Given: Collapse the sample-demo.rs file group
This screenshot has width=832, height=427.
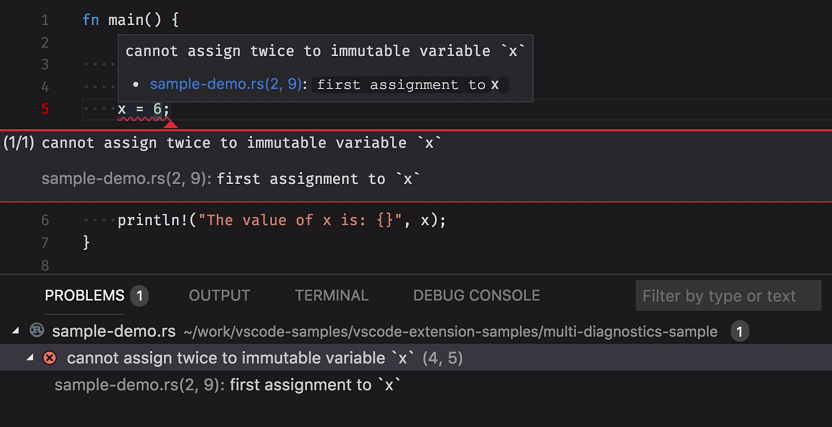Looking at the screenshot, I should (x=16, y=331).
